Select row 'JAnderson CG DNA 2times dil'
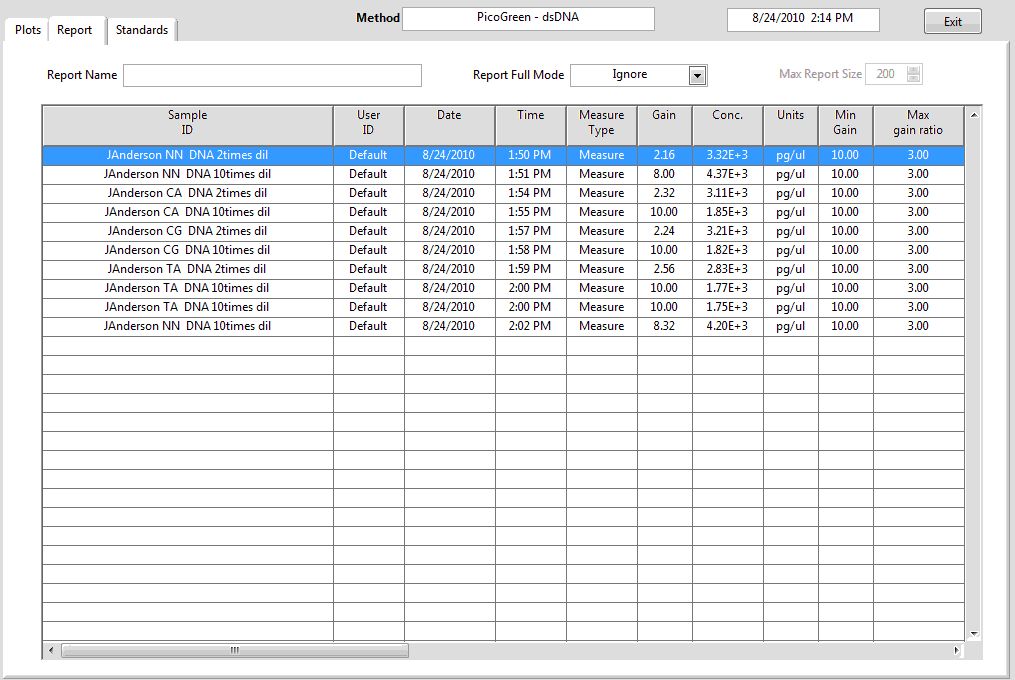1015x680 pixels. 503,231
